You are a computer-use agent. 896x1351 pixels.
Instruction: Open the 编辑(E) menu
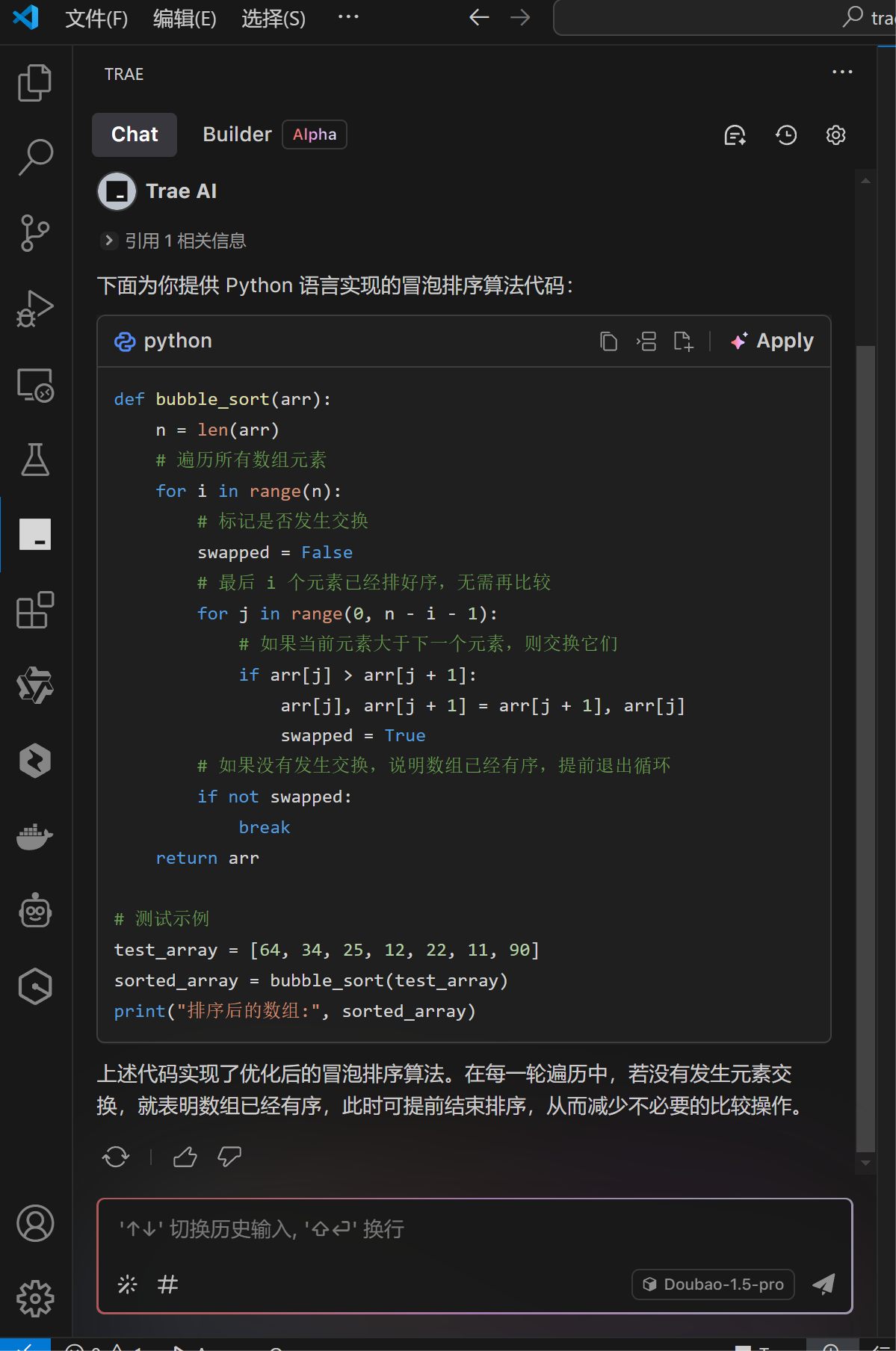[x=185, y=18]
